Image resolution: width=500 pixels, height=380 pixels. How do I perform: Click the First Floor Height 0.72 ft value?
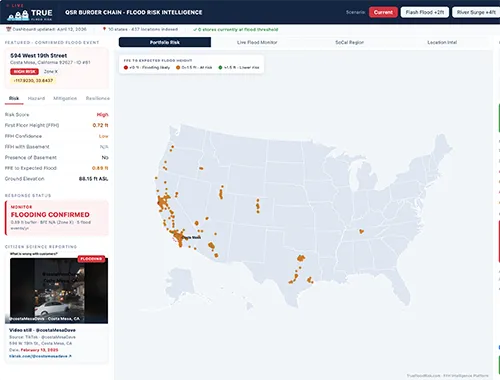[100, 125]
